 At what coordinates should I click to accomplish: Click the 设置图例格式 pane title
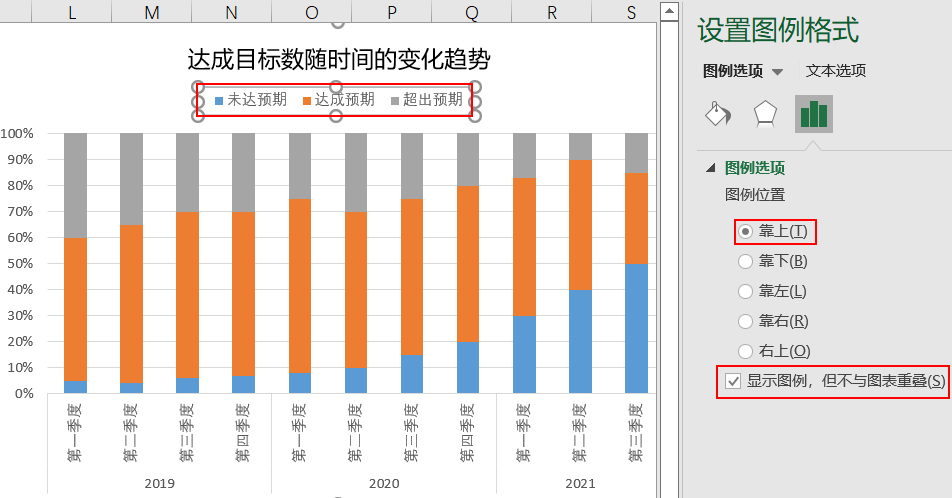click(x=778, y=30)
